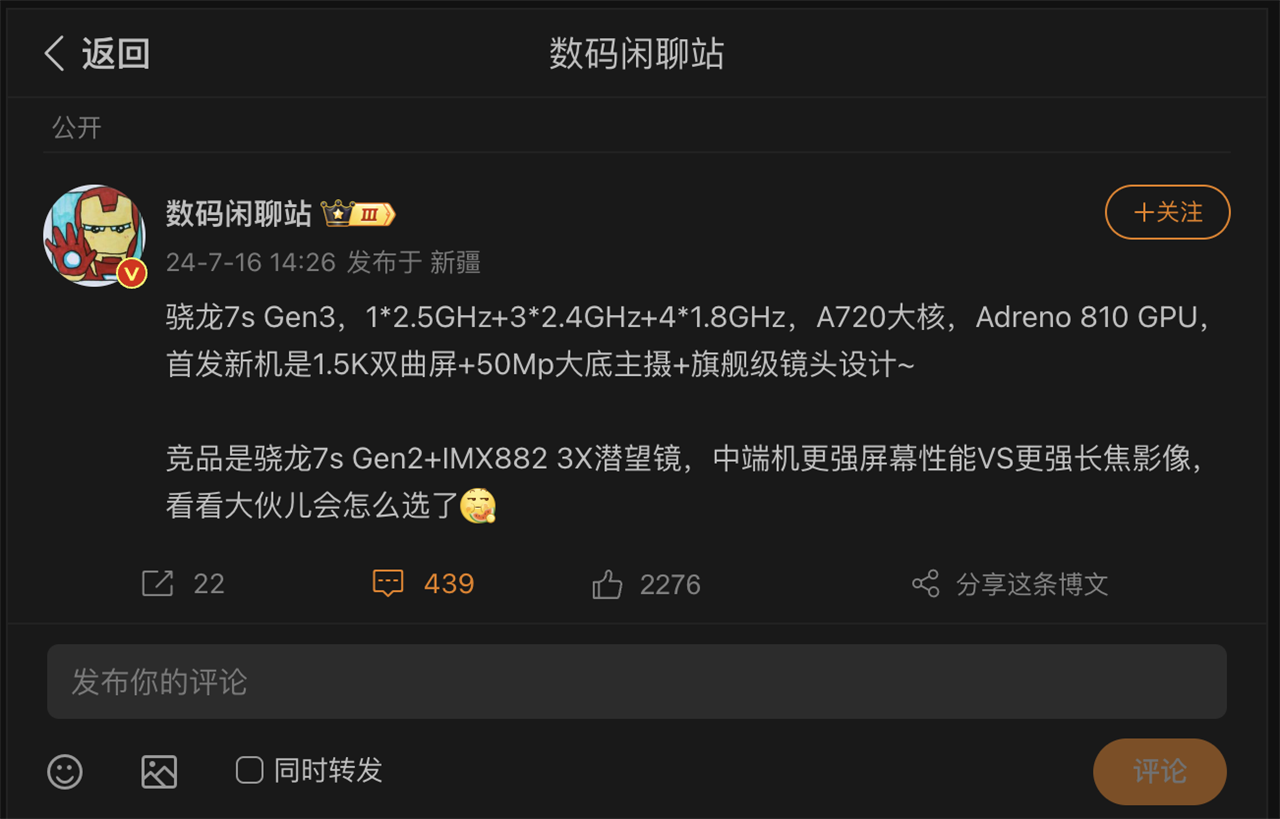Like the post with thumbs-up icon
Viewport: 1280px width, 819px height.
pos(607,584)
